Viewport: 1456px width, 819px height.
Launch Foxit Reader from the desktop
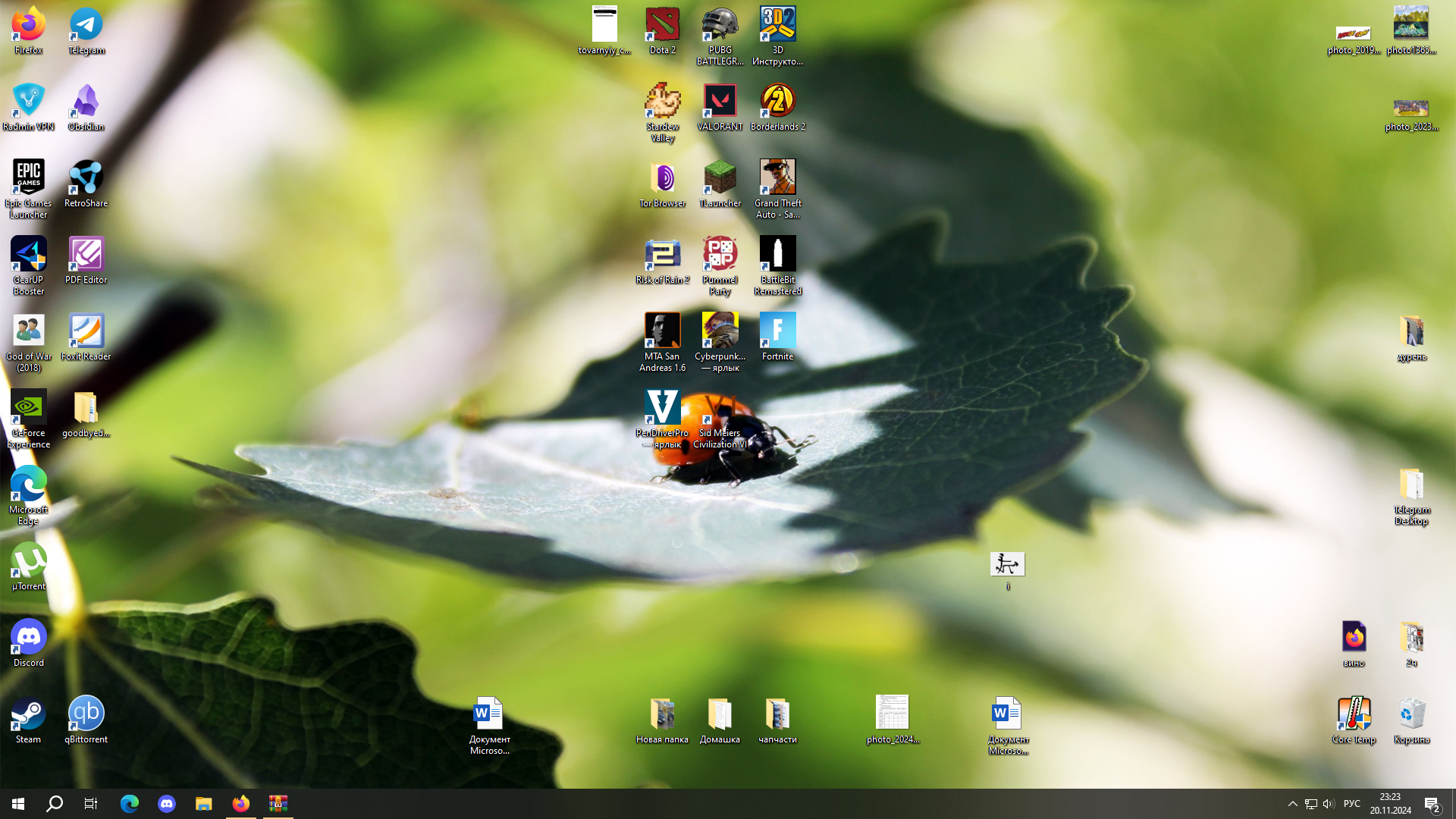(x=86, y=337)
